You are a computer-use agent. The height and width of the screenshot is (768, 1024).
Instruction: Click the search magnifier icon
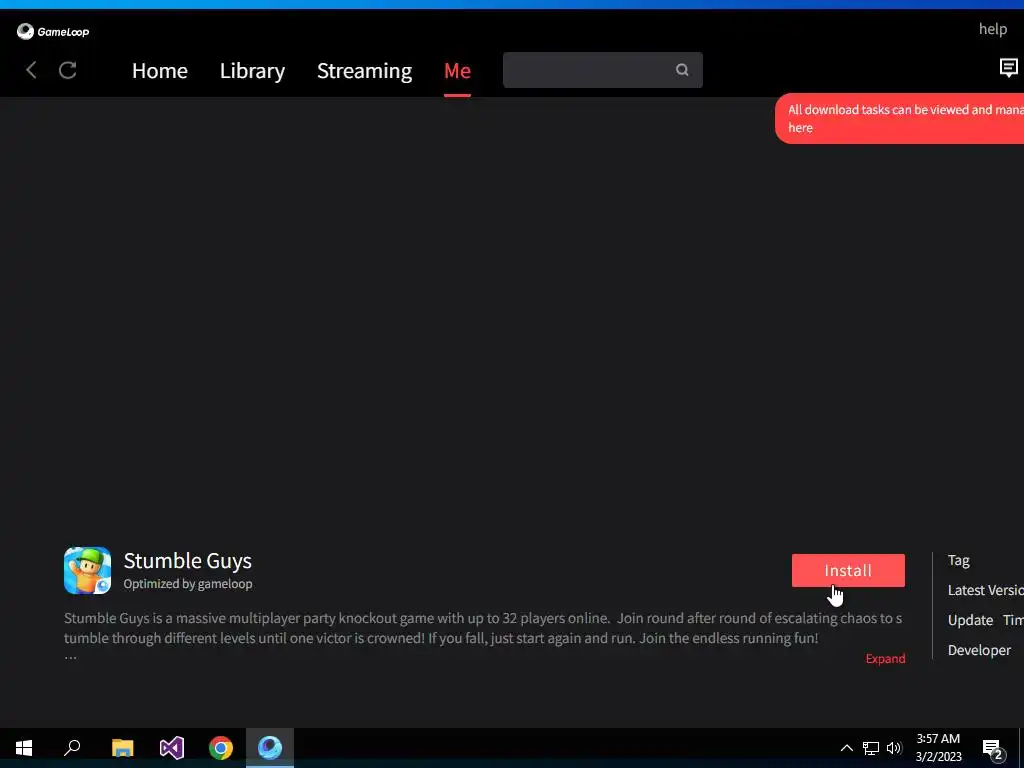pos(682,70)
